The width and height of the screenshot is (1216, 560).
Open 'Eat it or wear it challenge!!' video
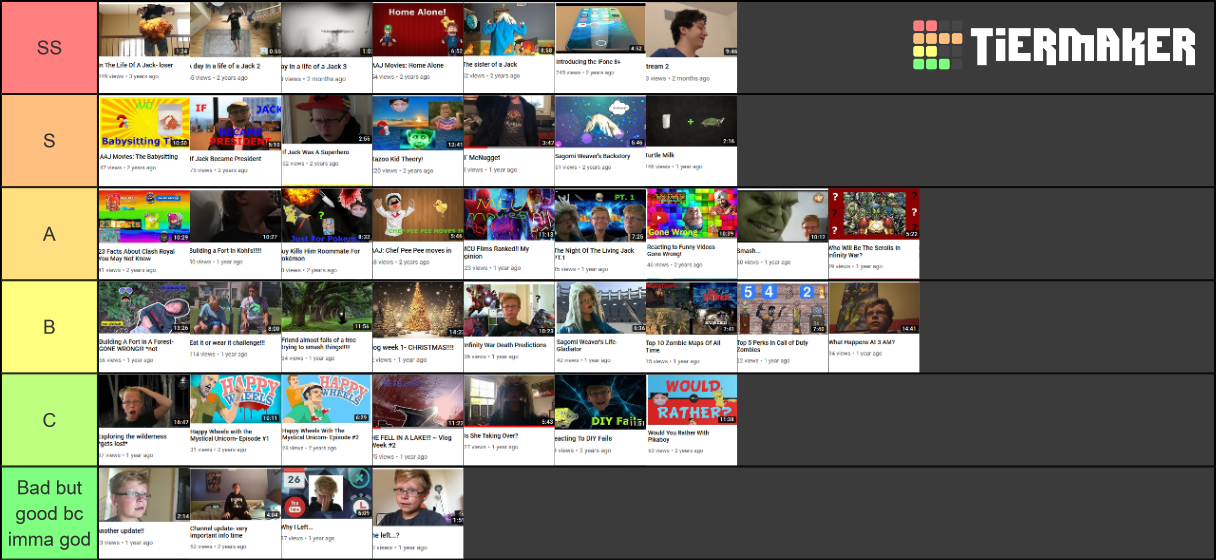pyautogui.click(x=236, y=326)
